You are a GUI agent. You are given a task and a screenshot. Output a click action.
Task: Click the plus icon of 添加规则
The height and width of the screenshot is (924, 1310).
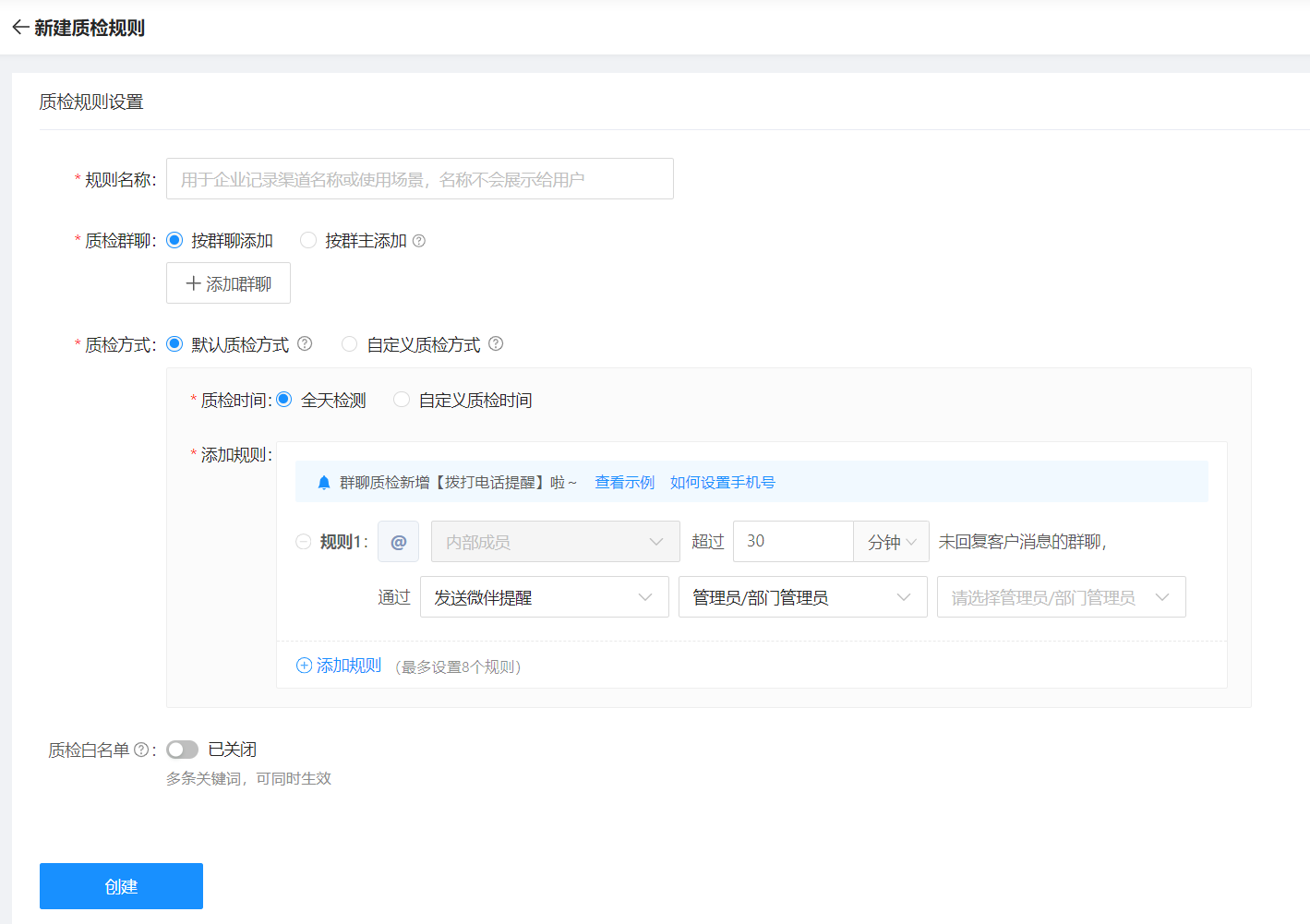point(304,666)
